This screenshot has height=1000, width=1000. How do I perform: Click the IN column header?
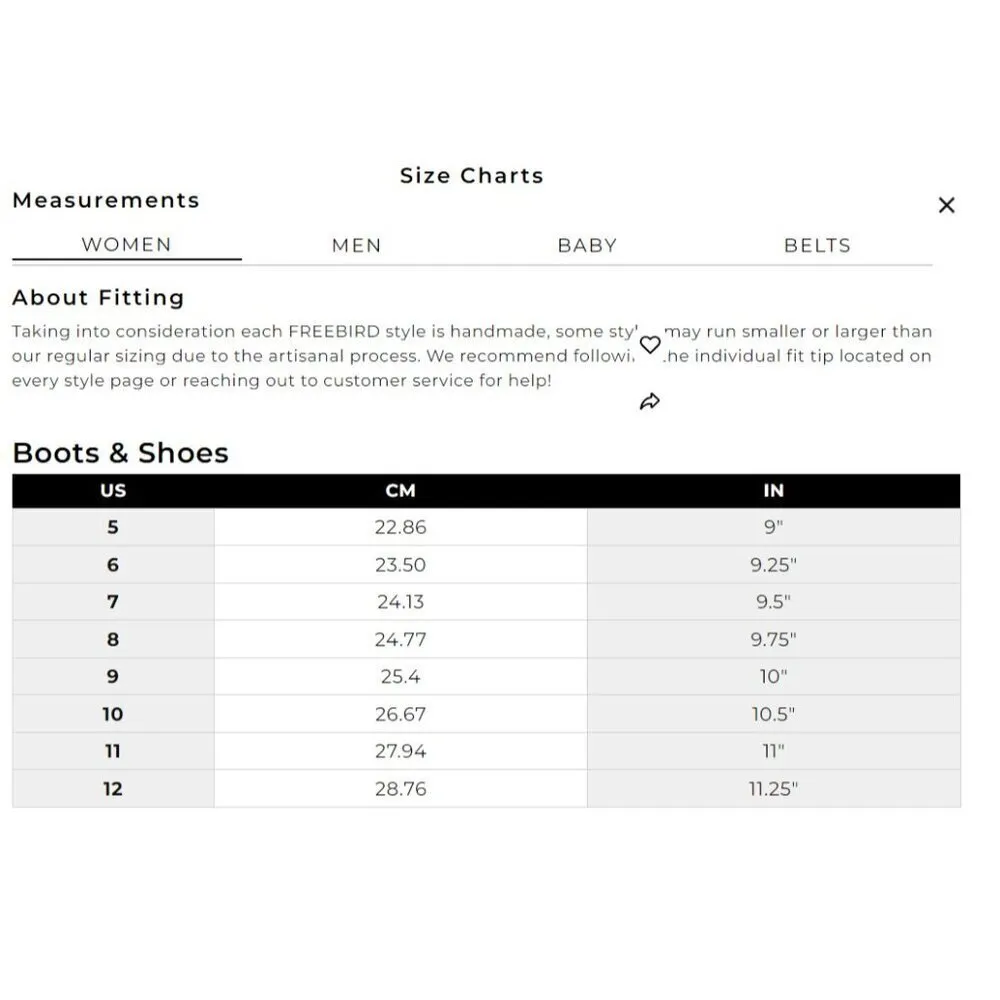click(773, 491)
